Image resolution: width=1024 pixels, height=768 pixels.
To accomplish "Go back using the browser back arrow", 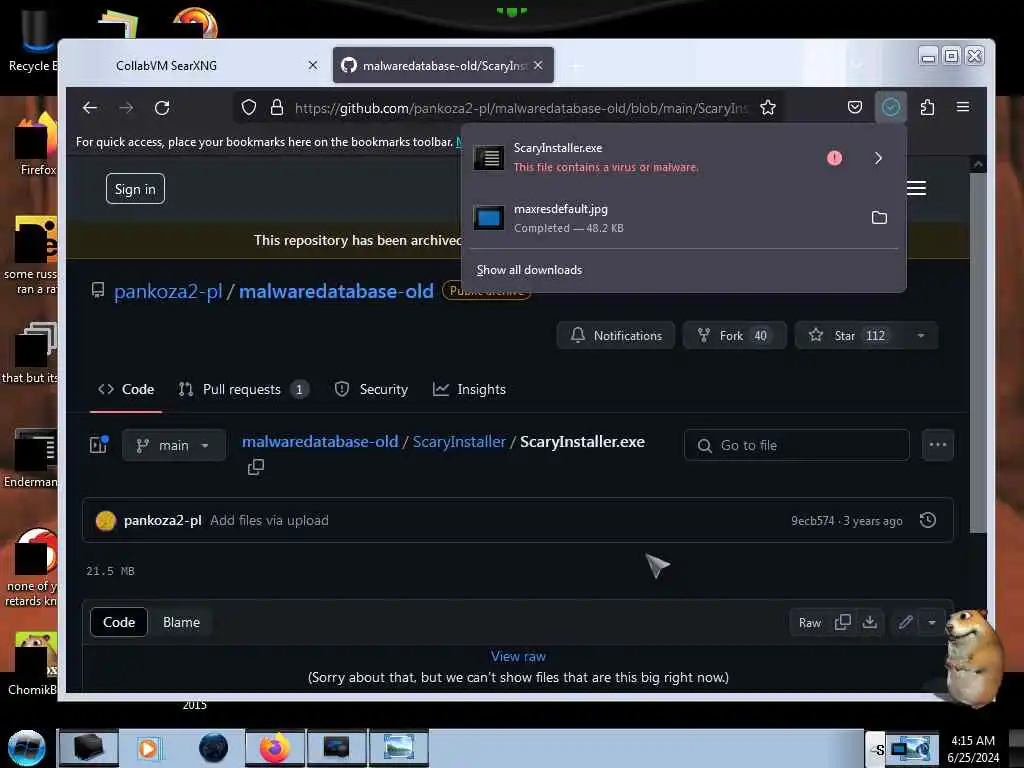I will pyautogui.click(x=90, y=108).
